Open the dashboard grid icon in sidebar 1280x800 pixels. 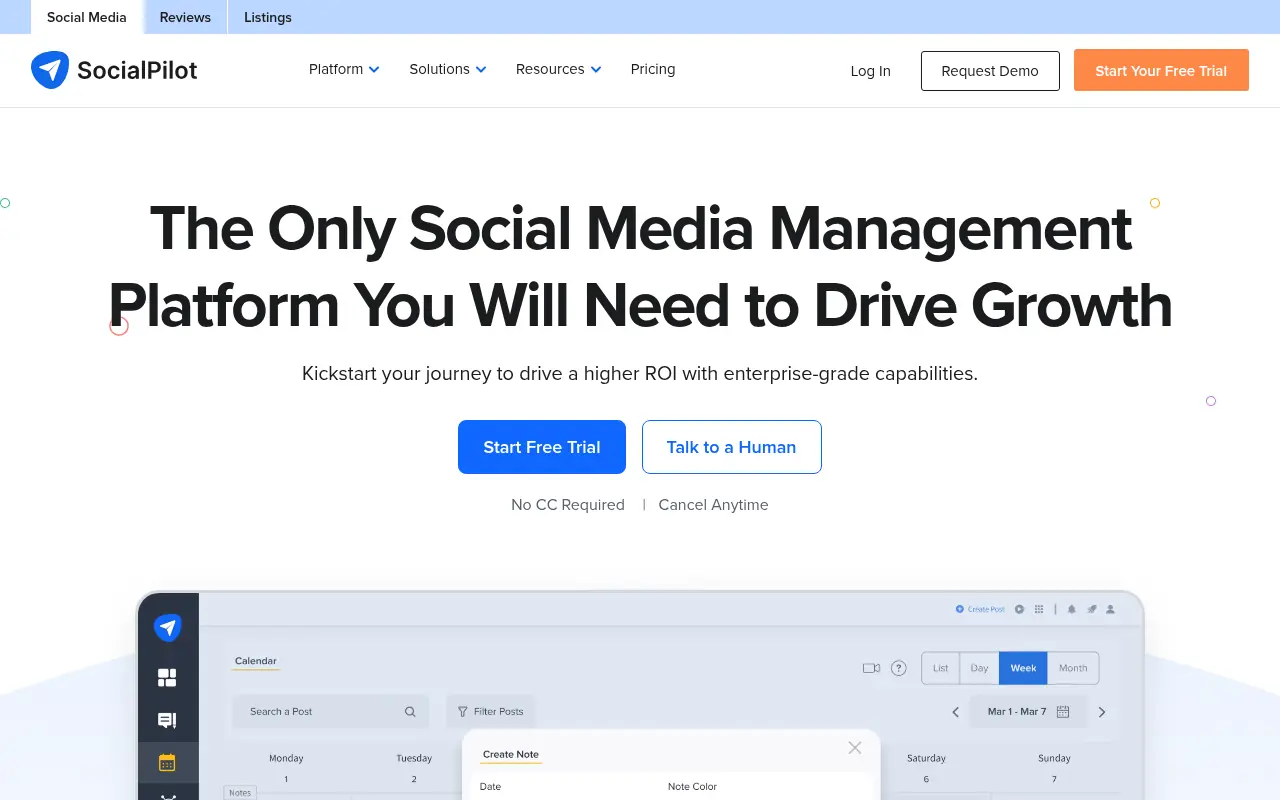[x=168, y=677]
